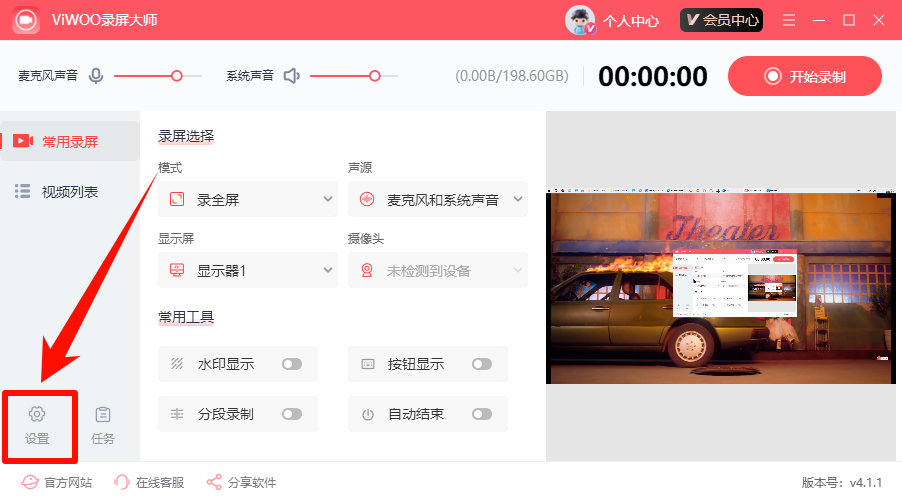The image size is (902, 502).
Task: Click the 官方网站 planet icon
Action: [30, 482]
